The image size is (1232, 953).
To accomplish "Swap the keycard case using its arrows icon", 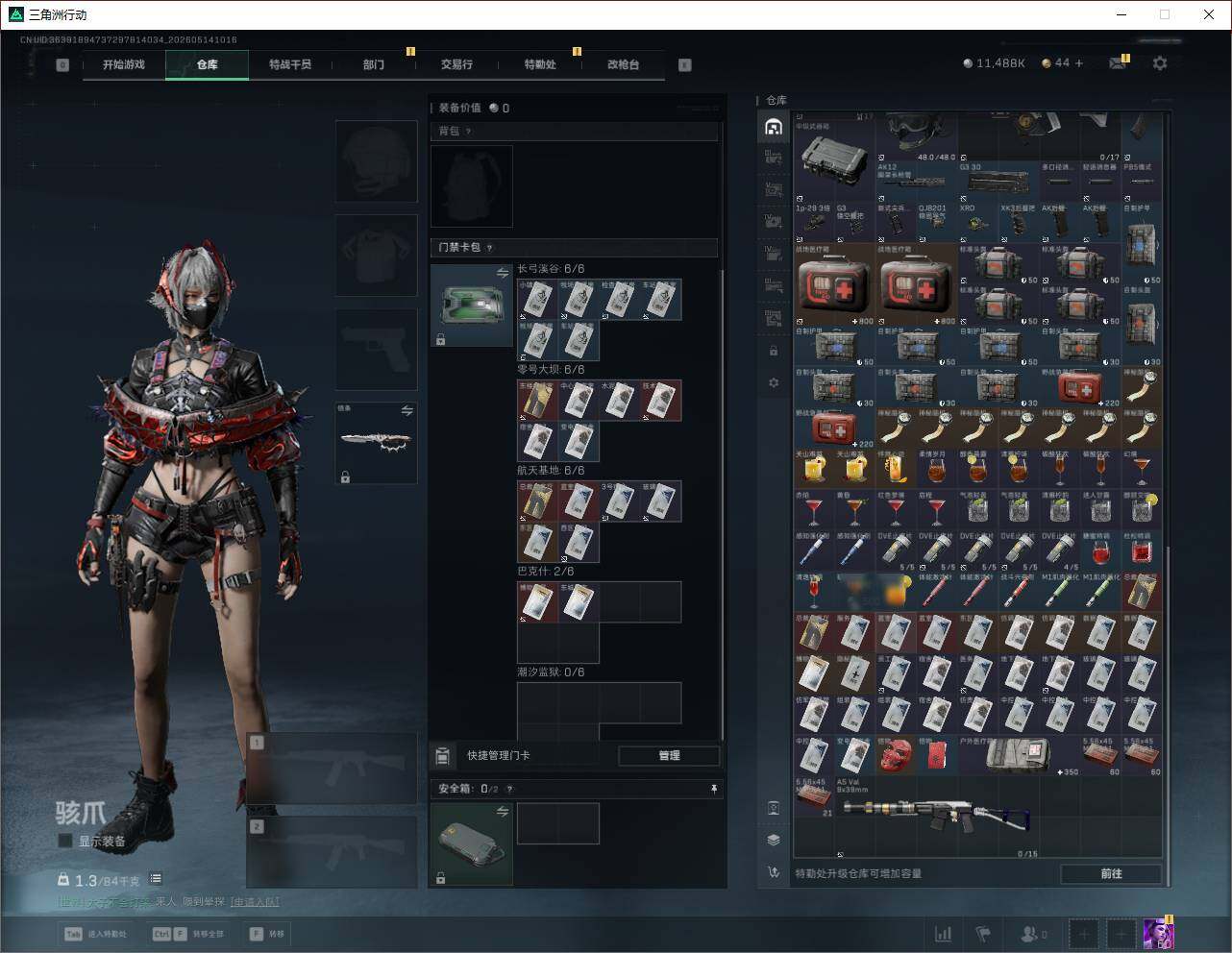I will point(502,274).
